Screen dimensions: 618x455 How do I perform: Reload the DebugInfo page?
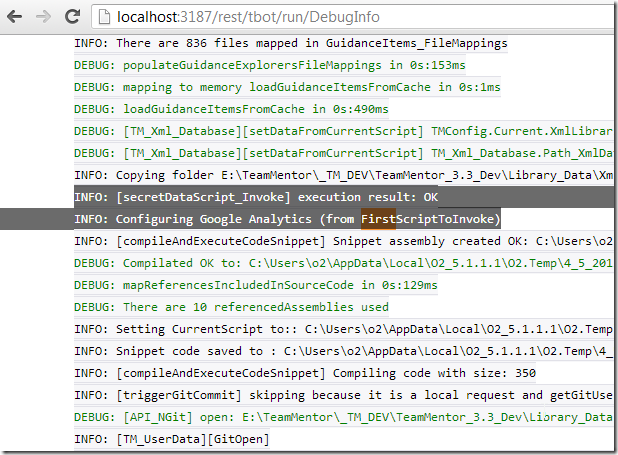(x=71, y=17)
